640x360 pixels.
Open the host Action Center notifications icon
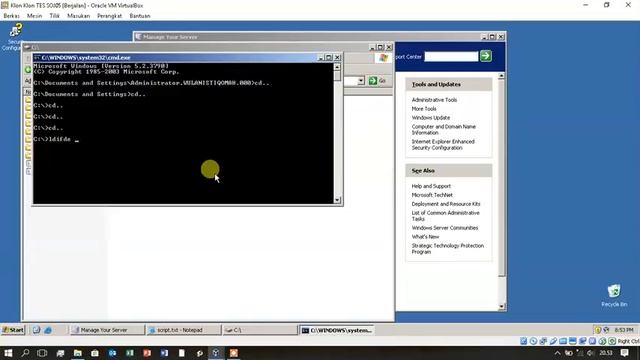(624, 353)
